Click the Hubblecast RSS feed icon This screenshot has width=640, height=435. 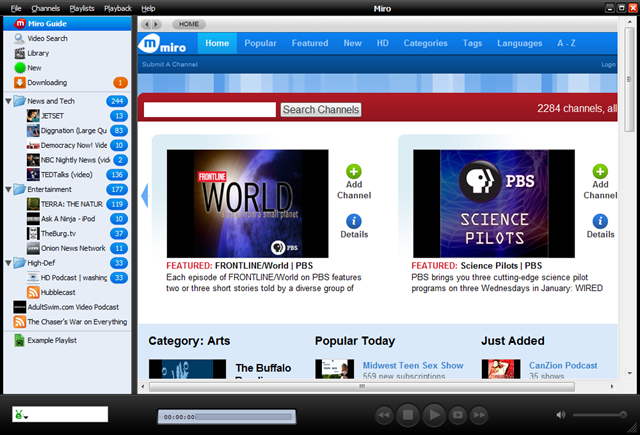click(33, 292)
